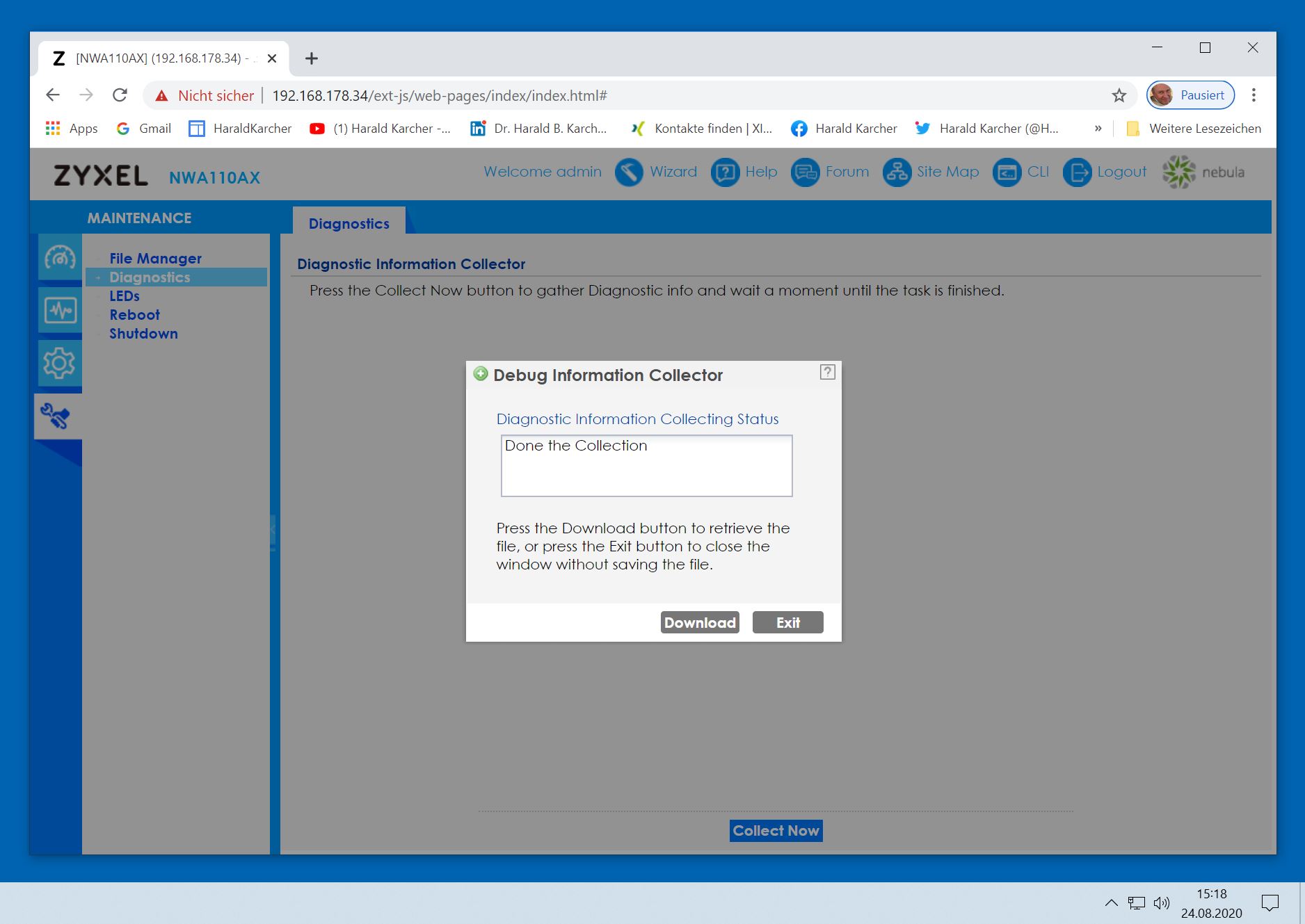
Task: Open the Reboot menu entry
Action: pos(134,315)
